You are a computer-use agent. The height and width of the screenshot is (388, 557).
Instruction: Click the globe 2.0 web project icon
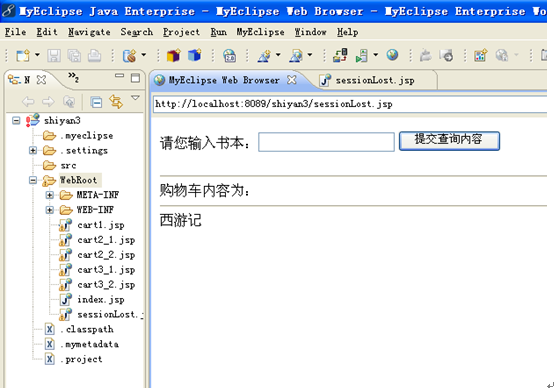click(x=229, y=55)
